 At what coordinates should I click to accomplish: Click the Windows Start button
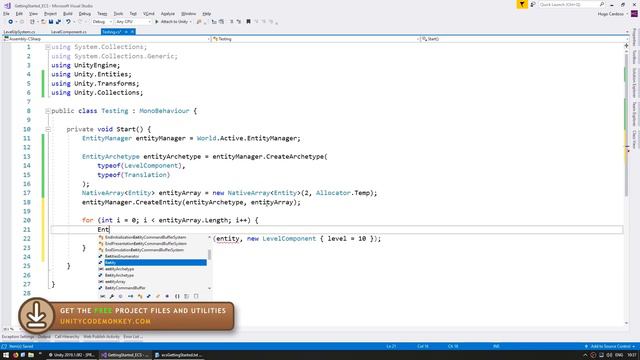click(x=6, y=355)
